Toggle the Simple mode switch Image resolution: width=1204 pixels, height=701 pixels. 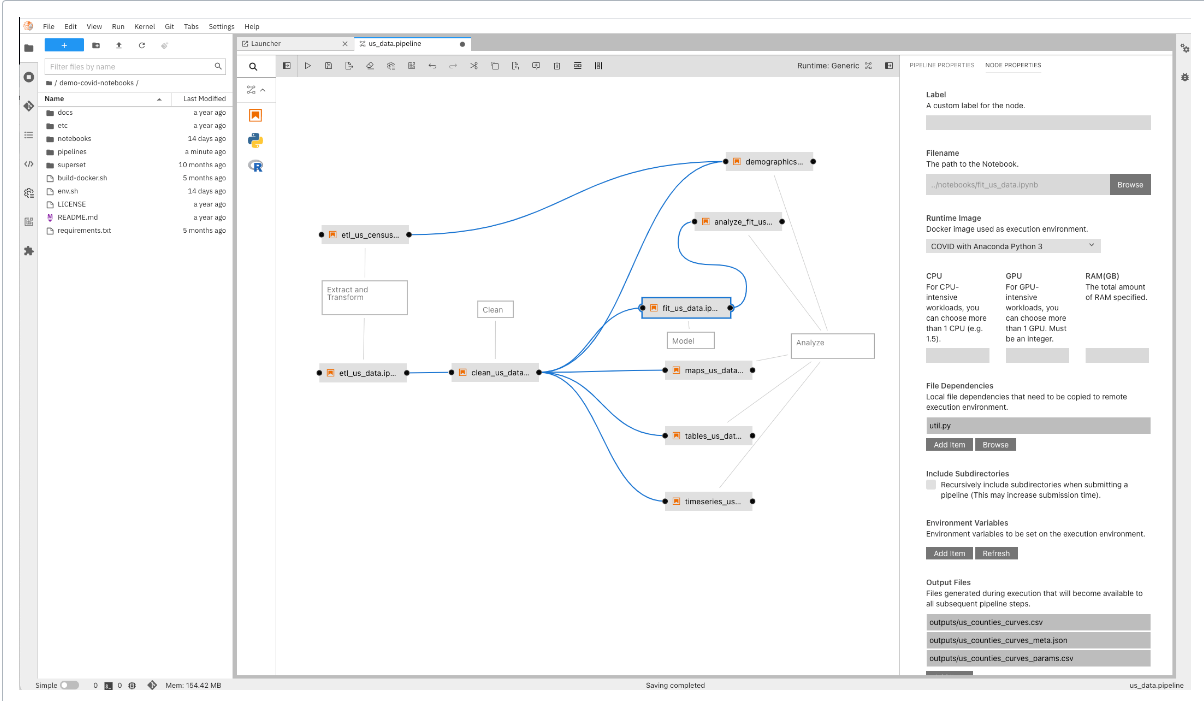coord(69,685)
